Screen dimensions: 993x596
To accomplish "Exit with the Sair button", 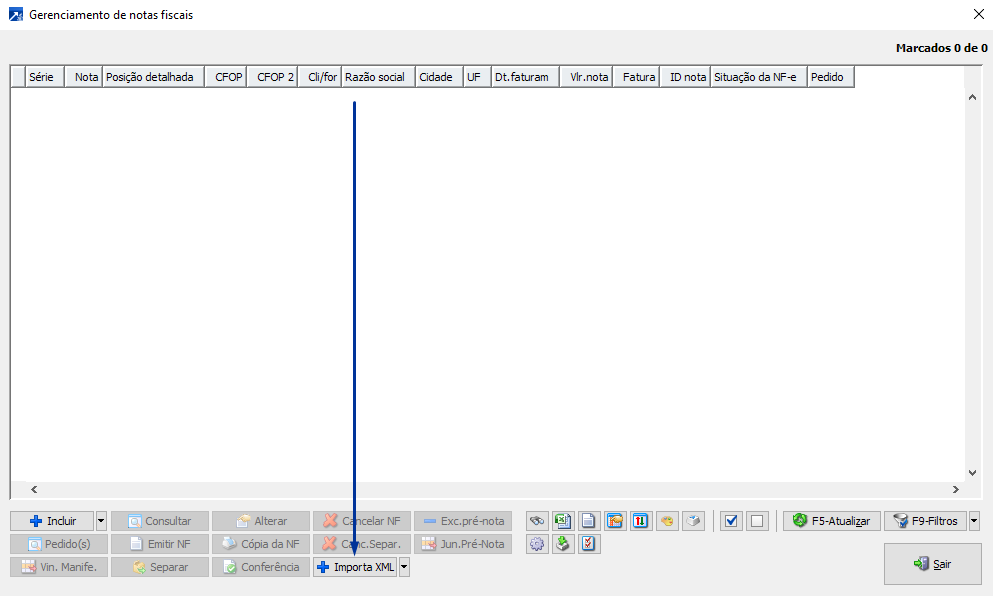I will 933,564.
